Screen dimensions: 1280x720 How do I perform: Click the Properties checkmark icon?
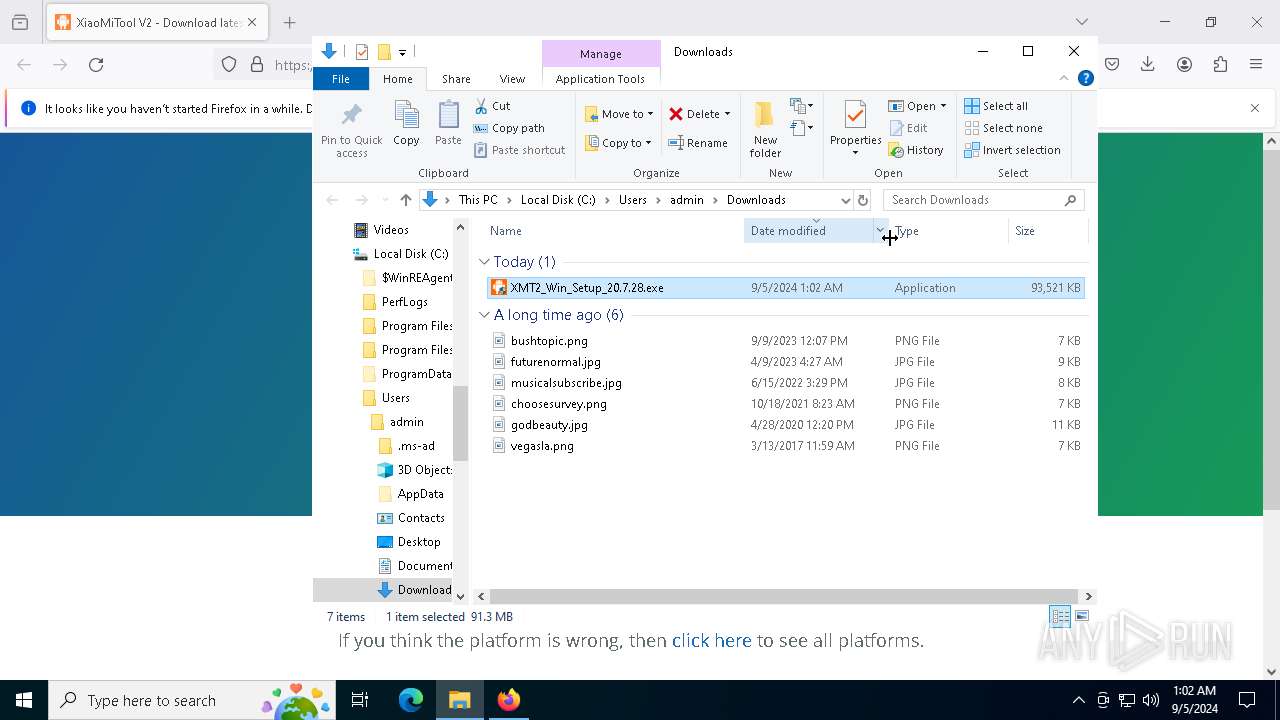pos(855,114)
